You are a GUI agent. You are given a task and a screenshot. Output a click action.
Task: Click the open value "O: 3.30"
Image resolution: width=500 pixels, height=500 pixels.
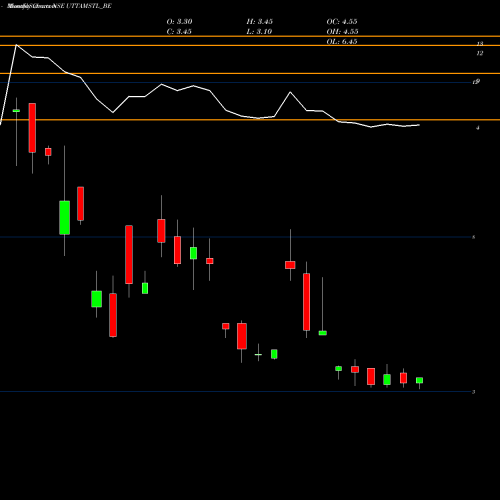(x=179, y=22)
